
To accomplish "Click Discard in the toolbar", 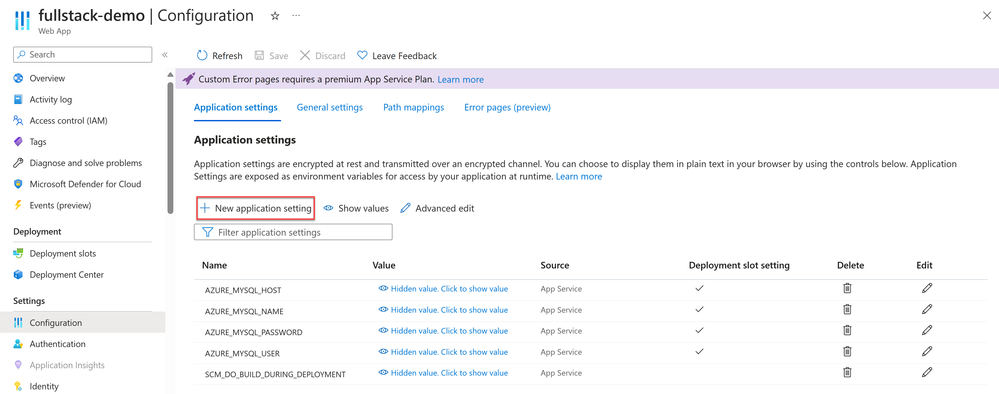I will tap(322, 55).
